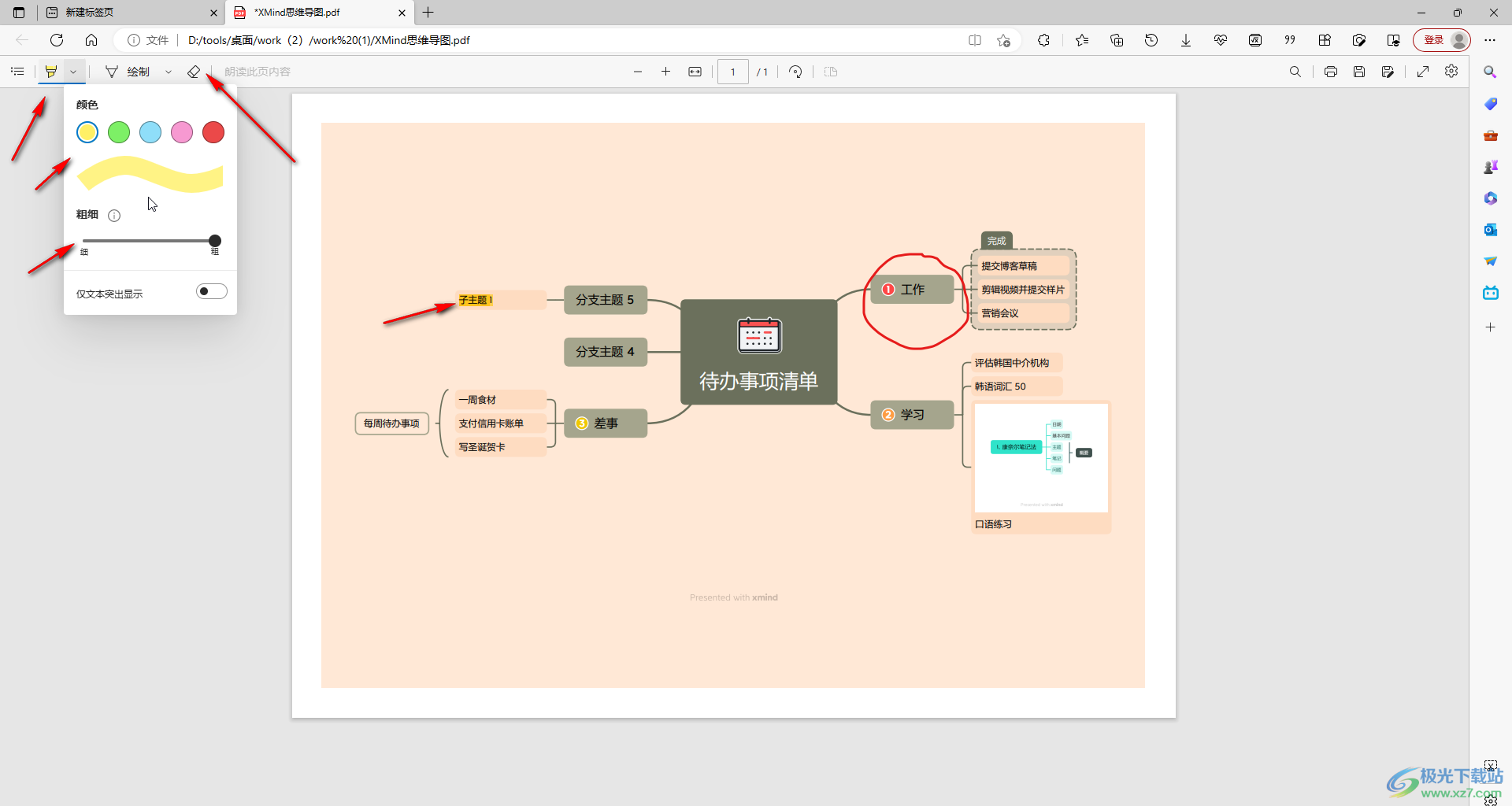The width and height of the screenshot is (1512, 806).
Task: Expand highlighter options dropdown arrow
Action: pyautogui.click(x=73, y=72)
